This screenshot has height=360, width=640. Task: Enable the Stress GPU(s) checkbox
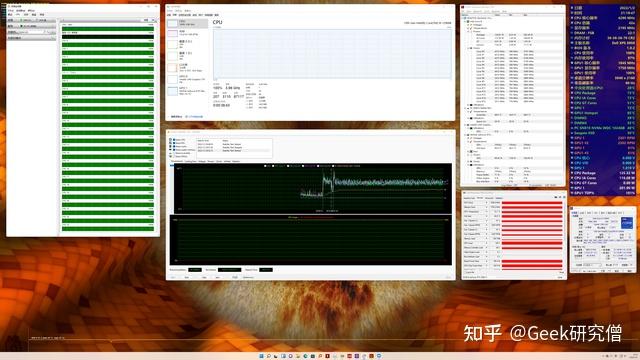[x=174, y=156]
